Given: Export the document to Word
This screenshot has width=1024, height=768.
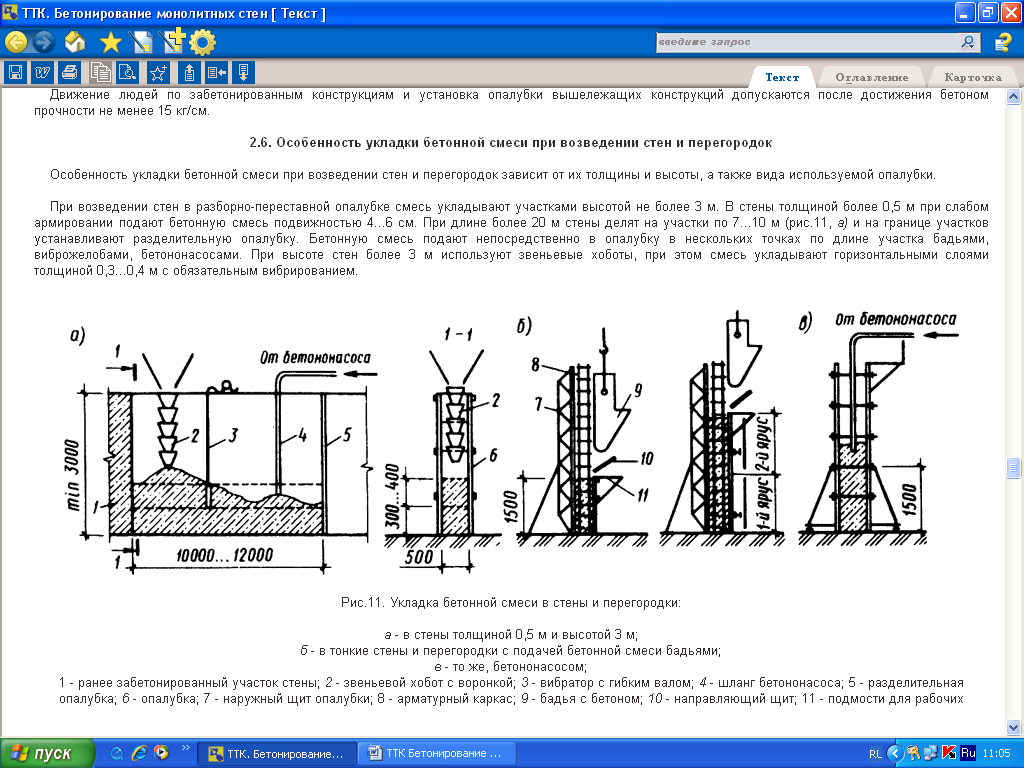Looking at the screenshot, I should pos(42,72).
